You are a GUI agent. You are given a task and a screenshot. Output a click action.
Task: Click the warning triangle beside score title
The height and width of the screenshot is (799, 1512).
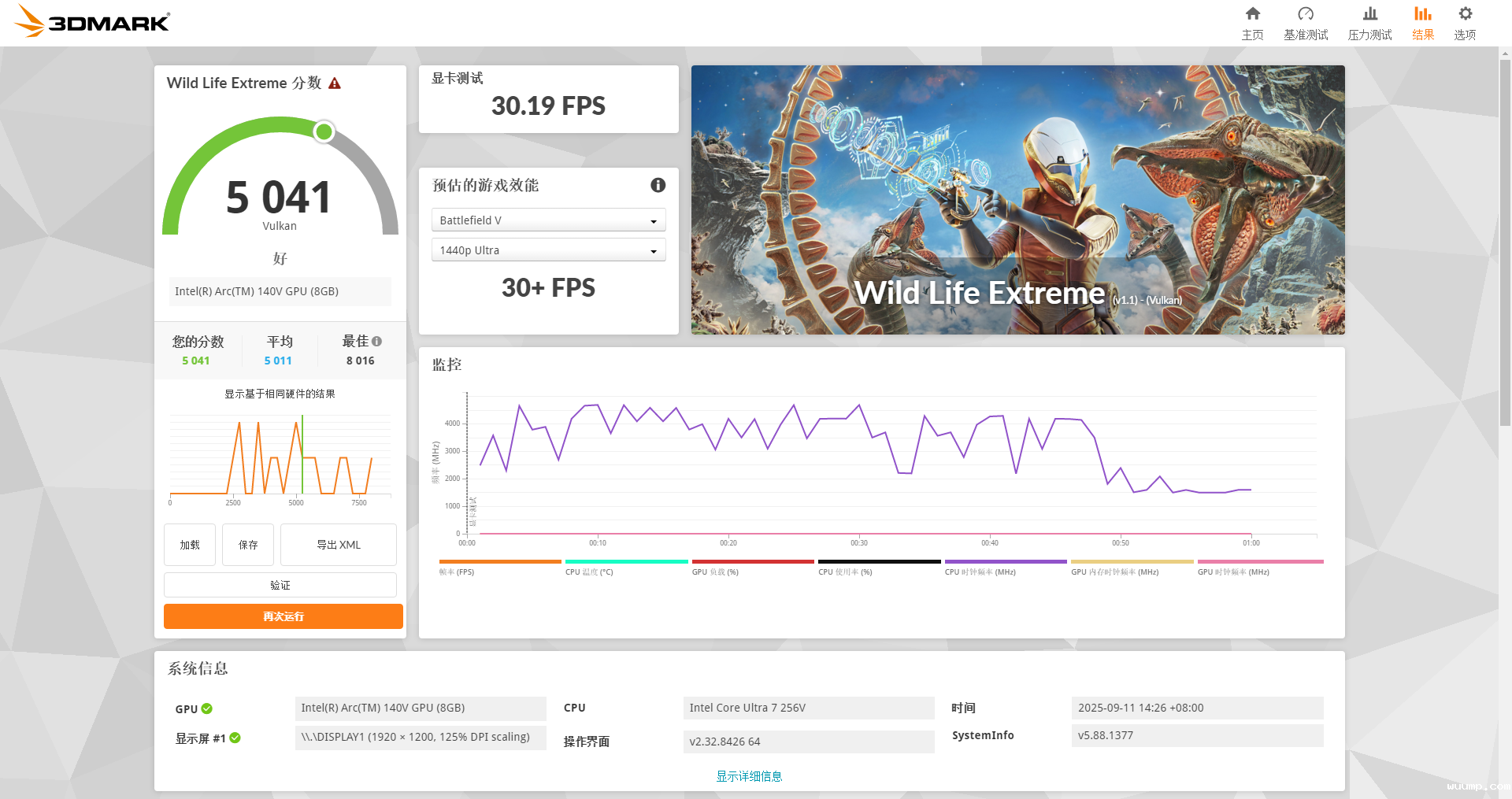(x=335, y=83)
